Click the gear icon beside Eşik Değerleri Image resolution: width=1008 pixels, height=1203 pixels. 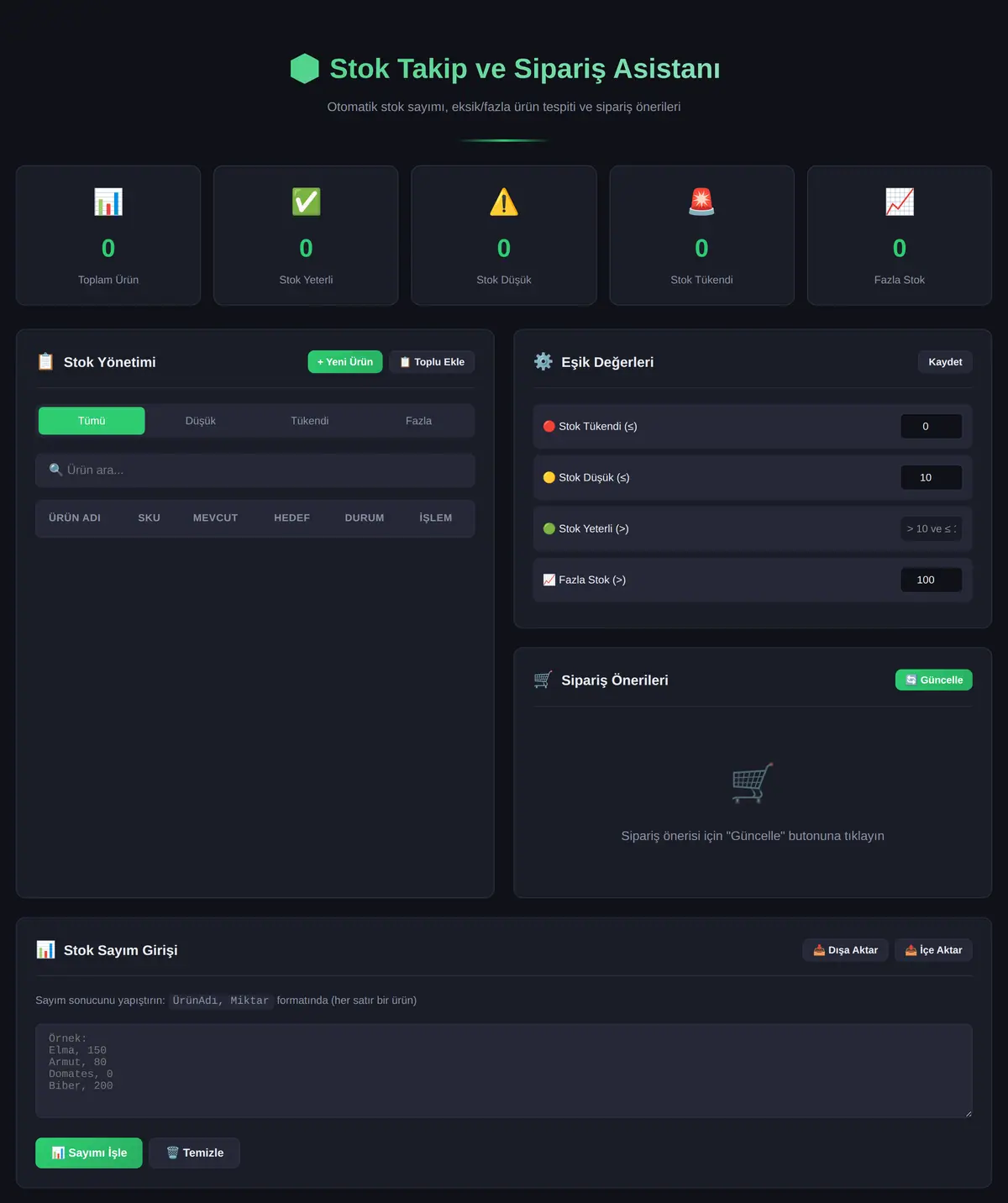(x=543, y=362)
